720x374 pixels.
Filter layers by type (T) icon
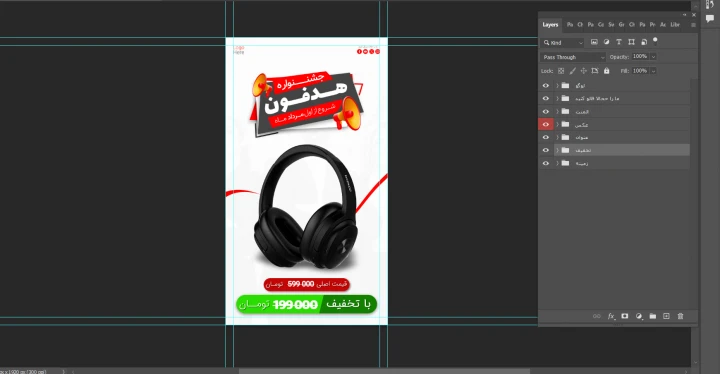pyautogui.click(x=619, y=42)
